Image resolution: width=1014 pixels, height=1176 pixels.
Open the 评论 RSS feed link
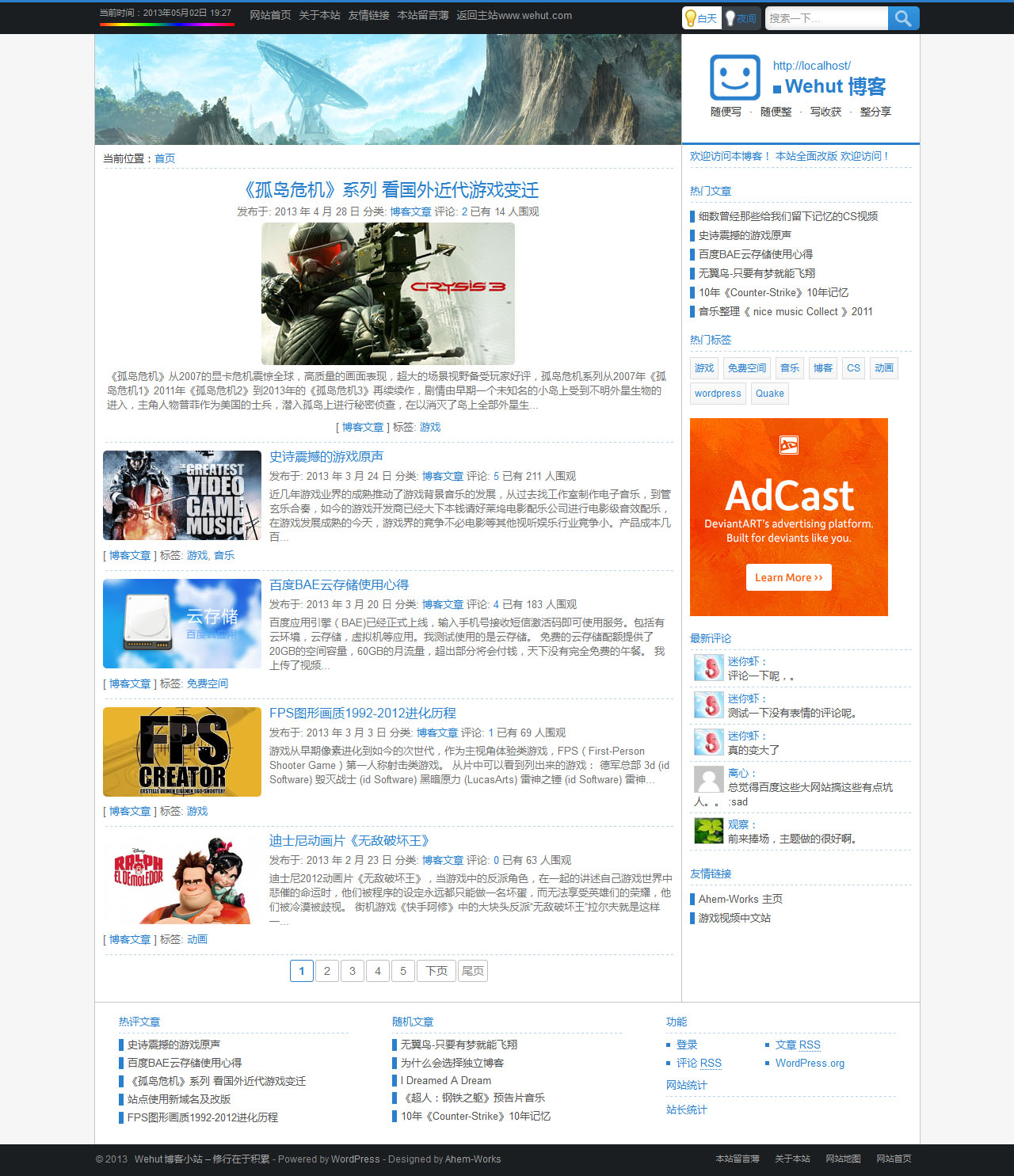[699, 1063]
